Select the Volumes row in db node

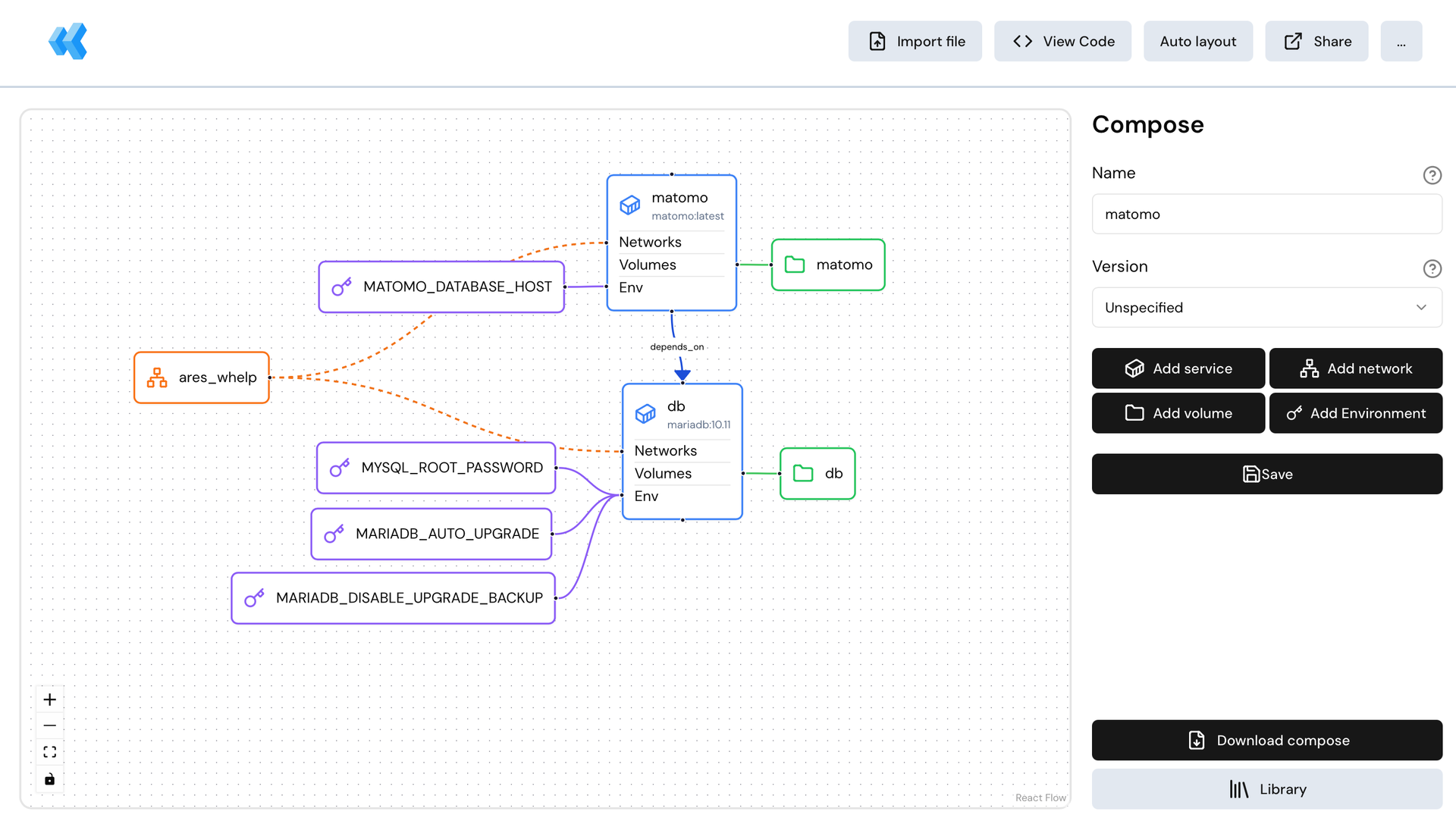coord(682,474)
